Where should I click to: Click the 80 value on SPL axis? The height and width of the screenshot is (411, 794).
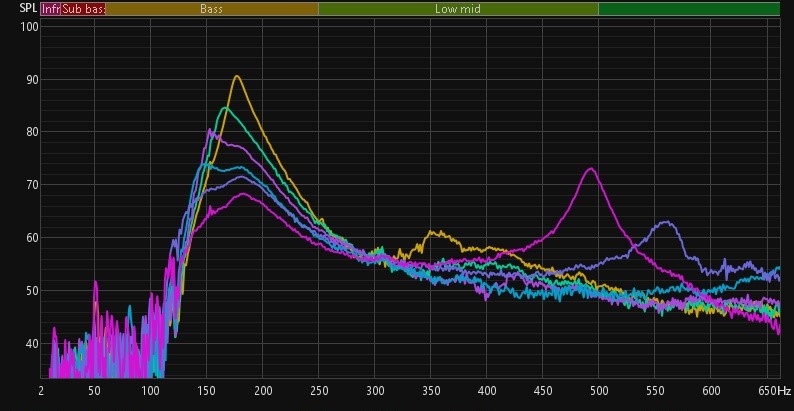point(32,132)
